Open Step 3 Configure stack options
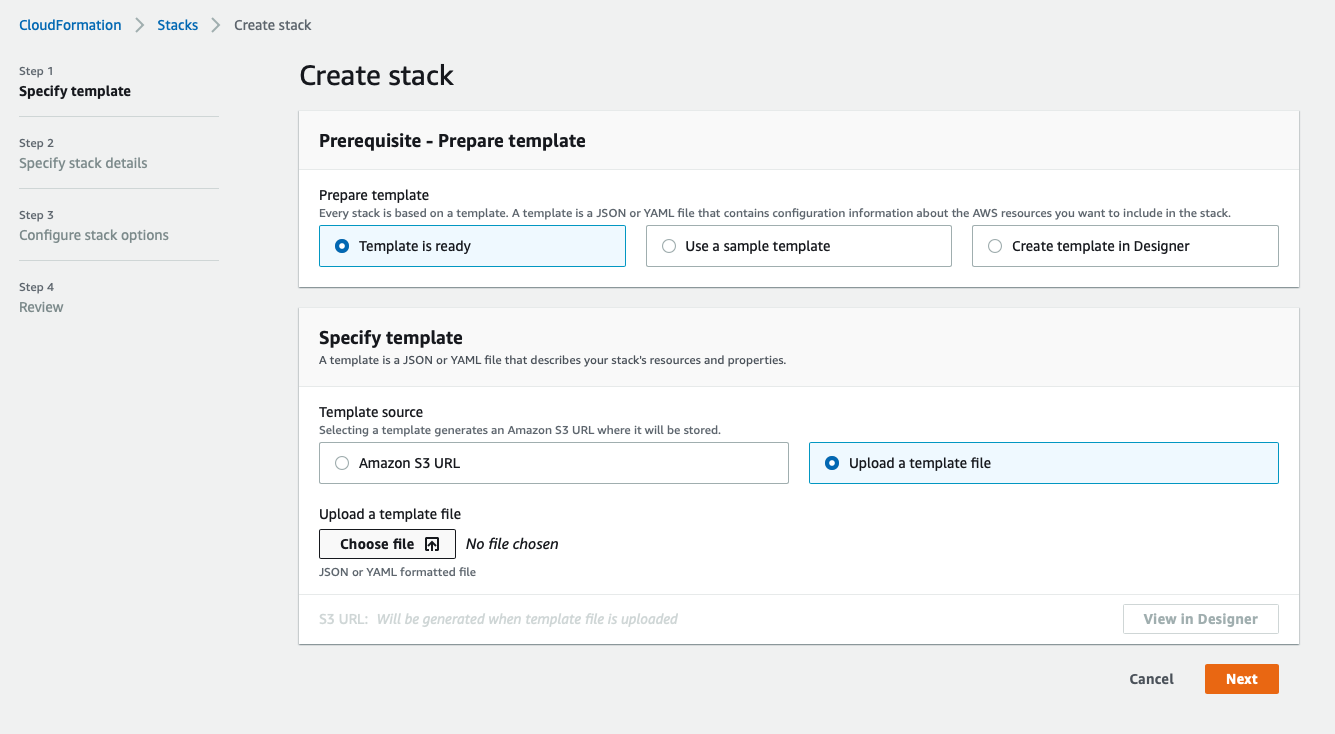 pyautogui.click(x=94, y=235)
